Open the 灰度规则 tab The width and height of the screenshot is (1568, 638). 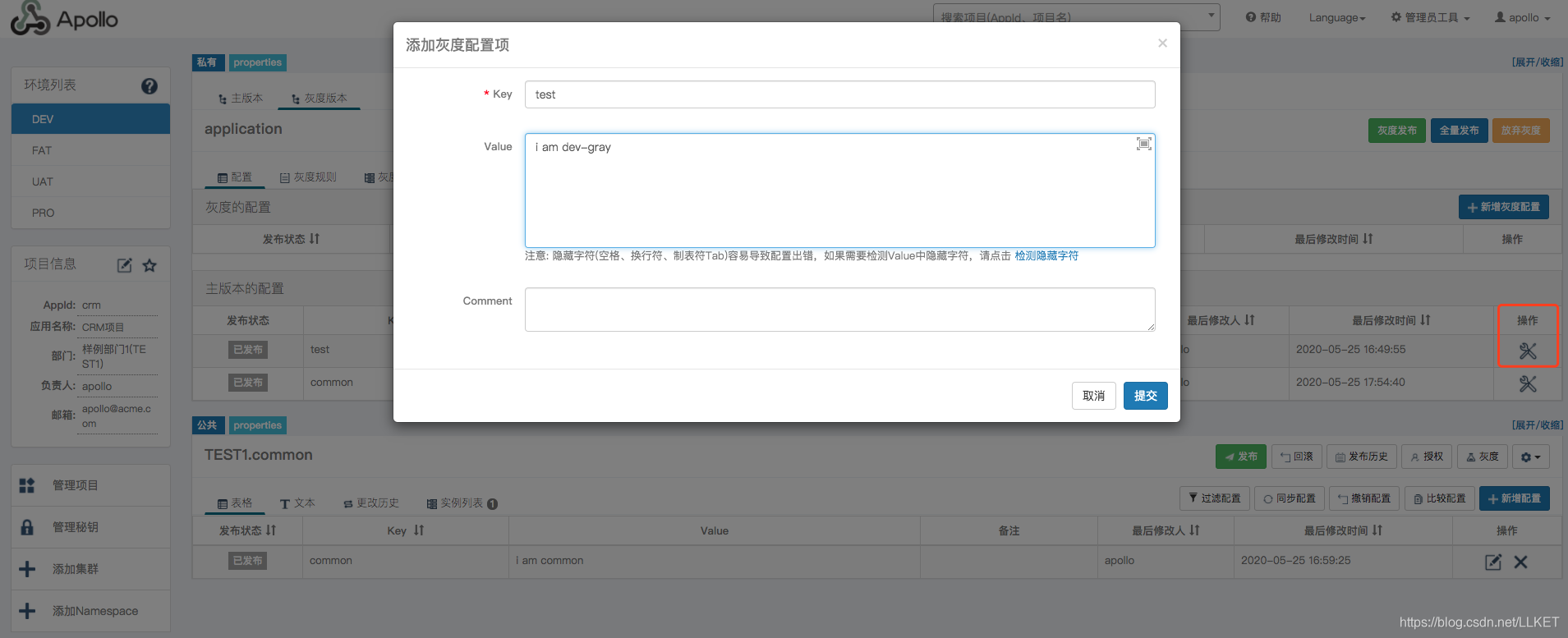point(308,177)
